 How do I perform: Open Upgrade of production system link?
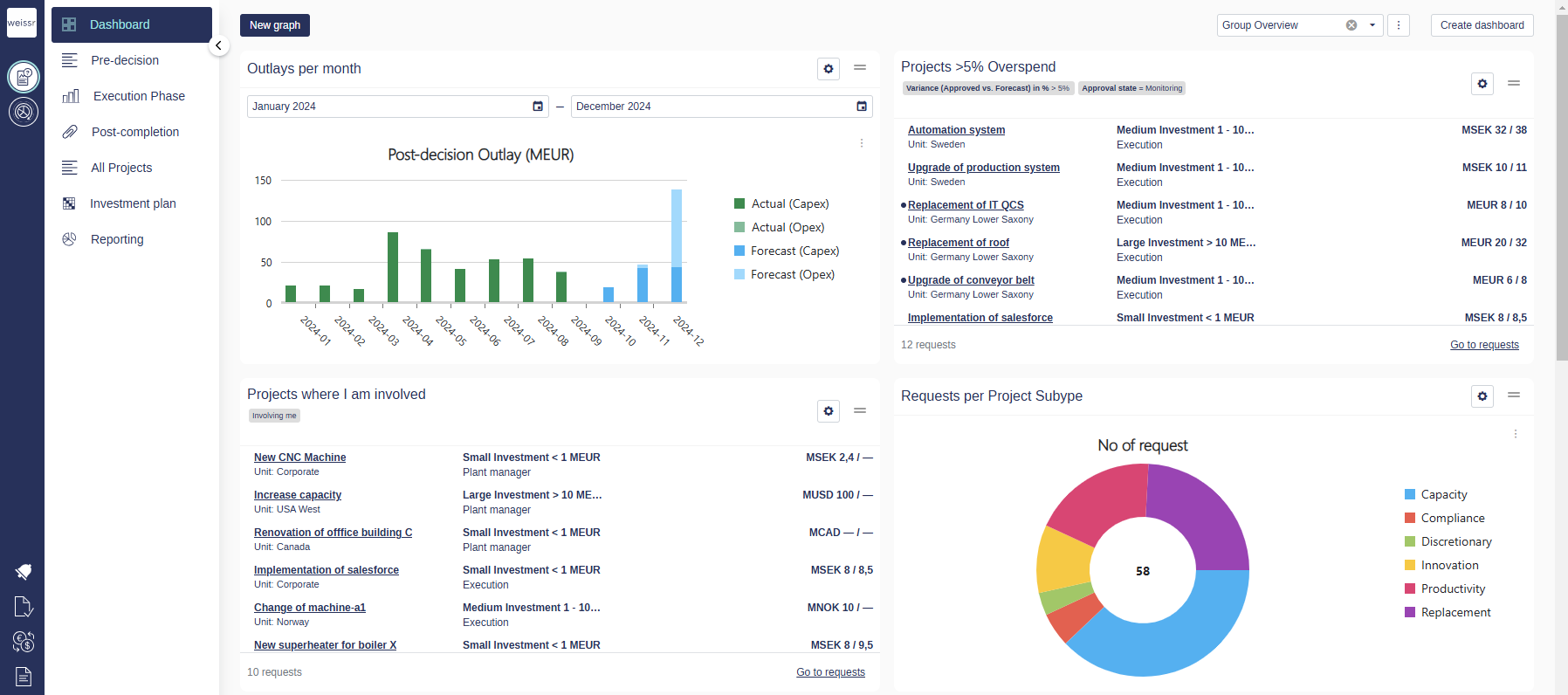click(984, 168)
